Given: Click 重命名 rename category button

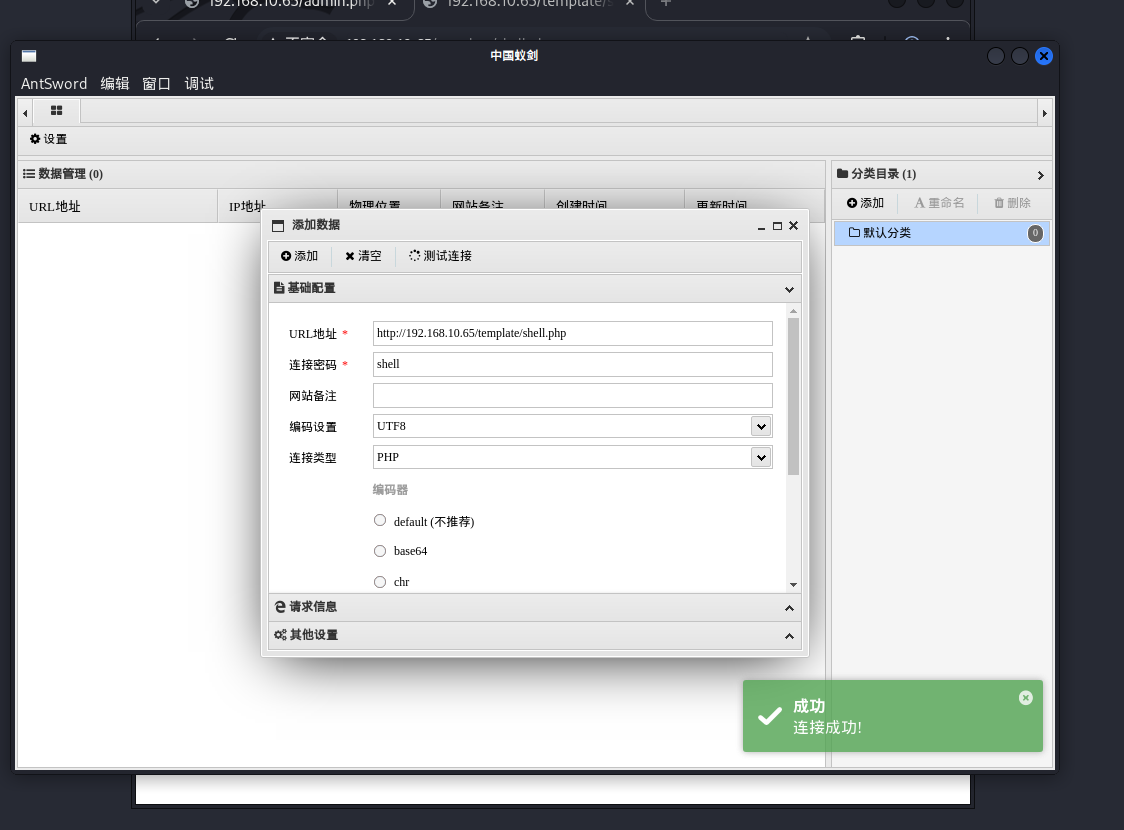Looking at the screenshot, I should point(939,204).
